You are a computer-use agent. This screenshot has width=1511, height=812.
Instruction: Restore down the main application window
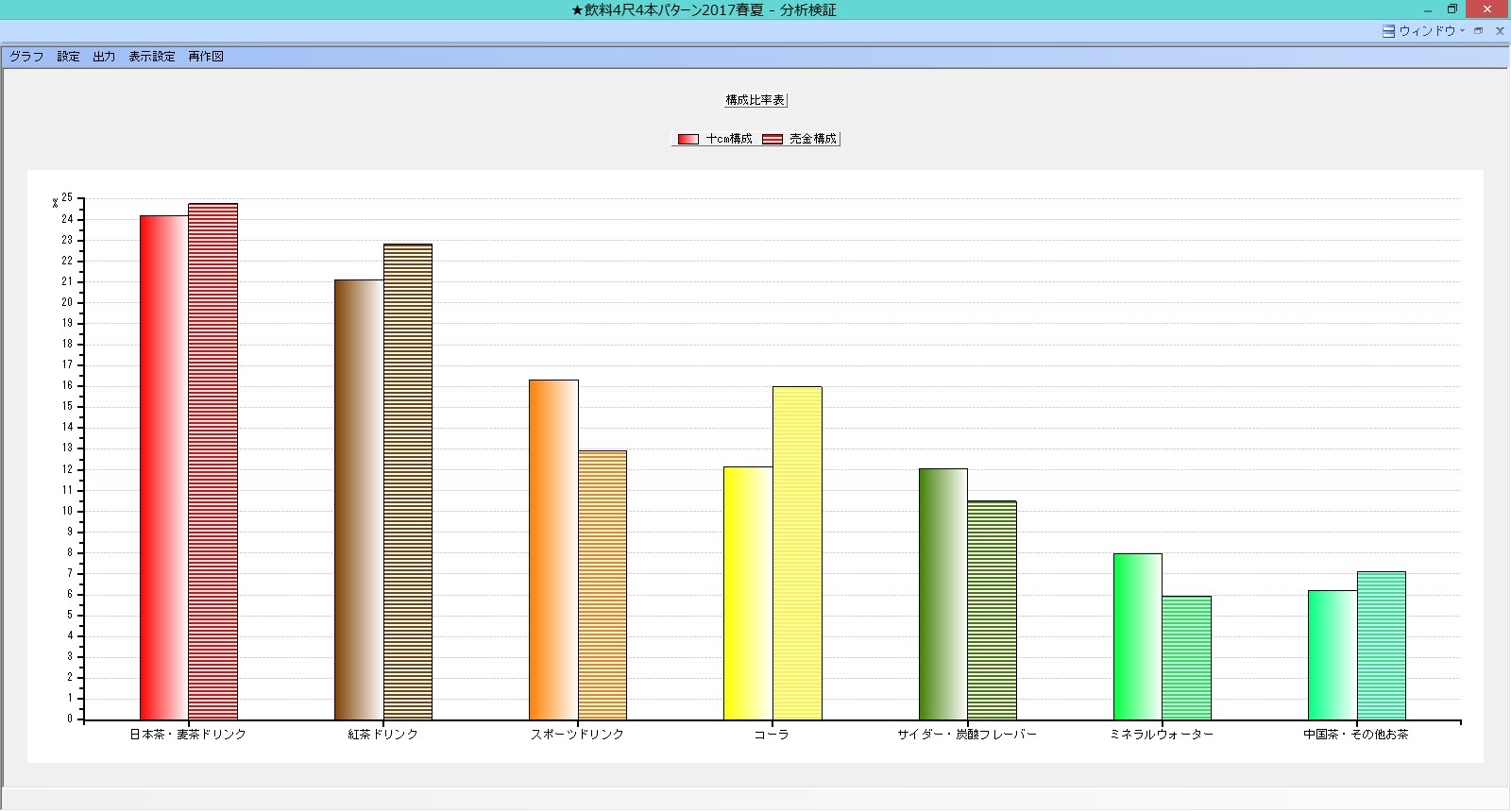pos(1452,9)
